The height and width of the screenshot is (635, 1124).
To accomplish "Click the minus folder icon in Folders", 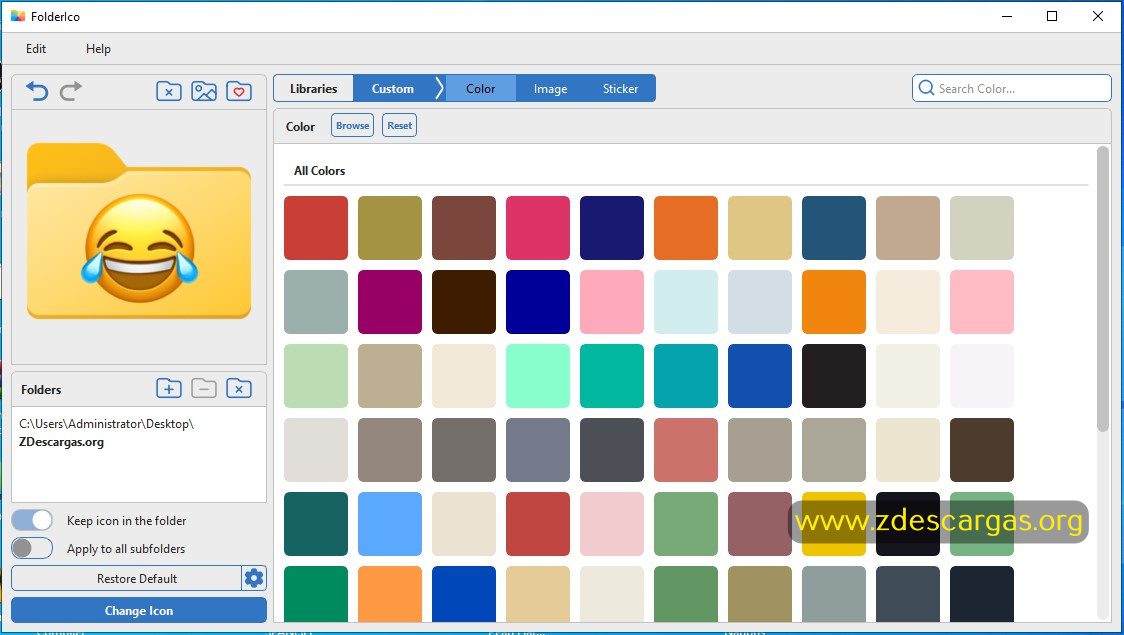I will [204, 388].
